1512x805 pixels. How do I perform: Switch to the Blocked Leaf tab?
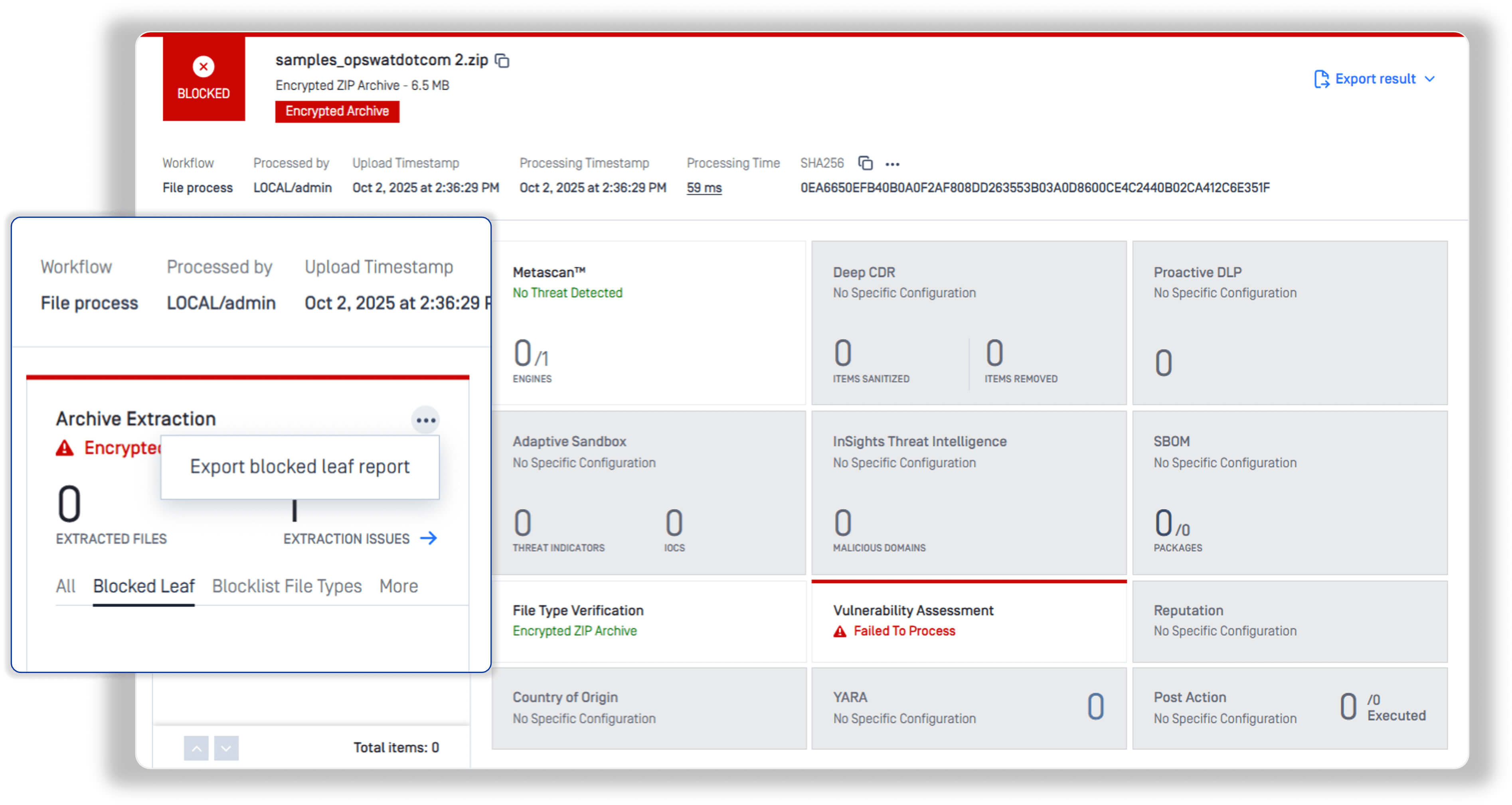coord(144,586)
